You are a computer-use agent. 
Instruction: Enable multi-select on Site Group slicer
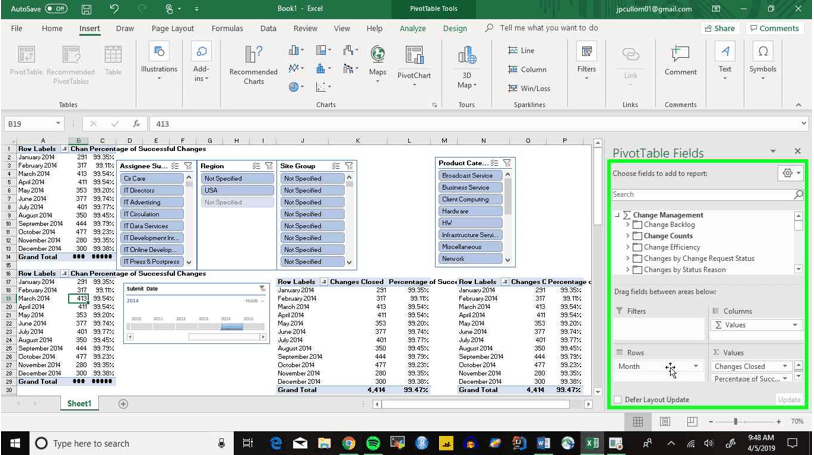(x=336, y=166)
